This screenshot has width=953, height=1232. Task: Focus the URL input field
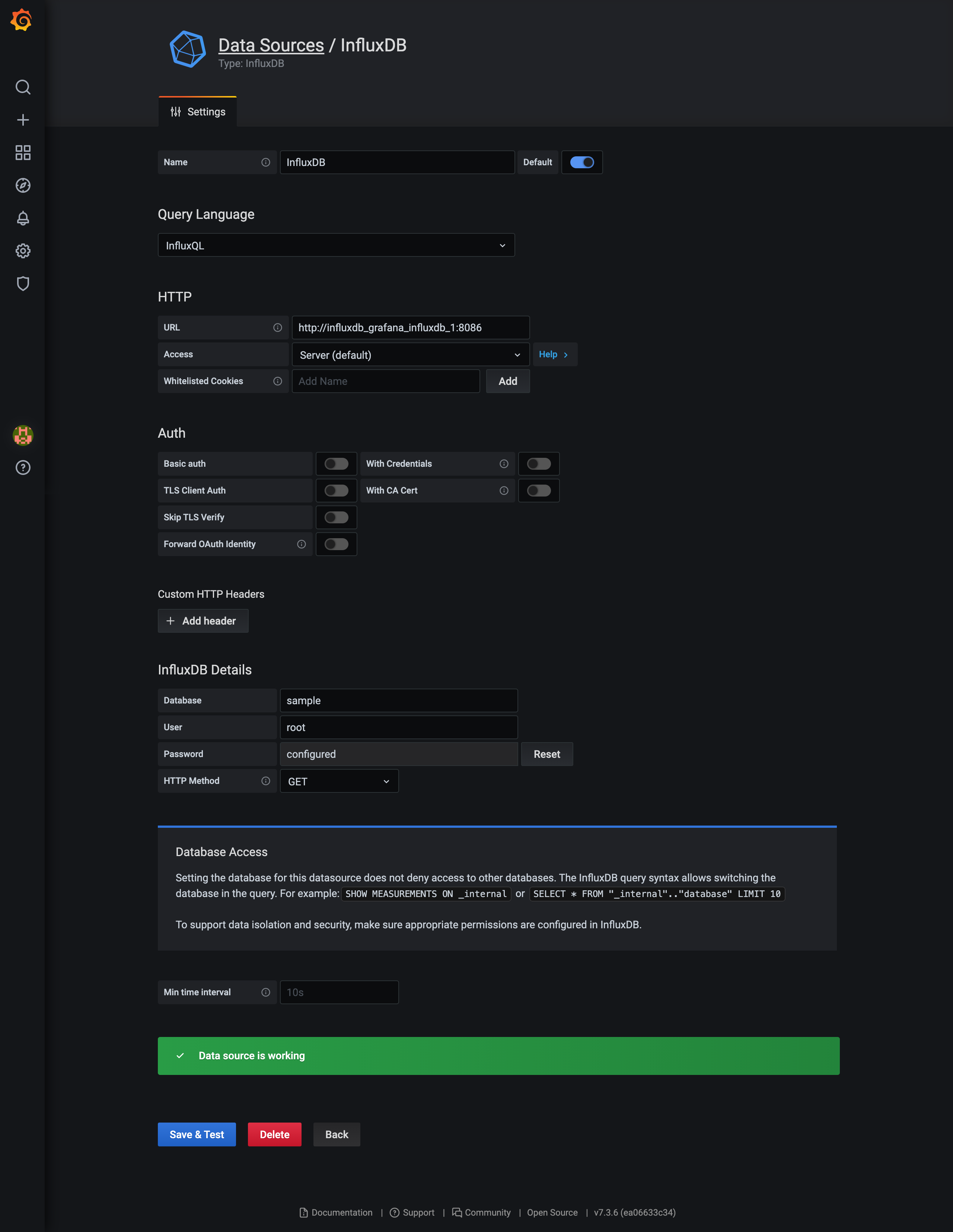(411, 328)
